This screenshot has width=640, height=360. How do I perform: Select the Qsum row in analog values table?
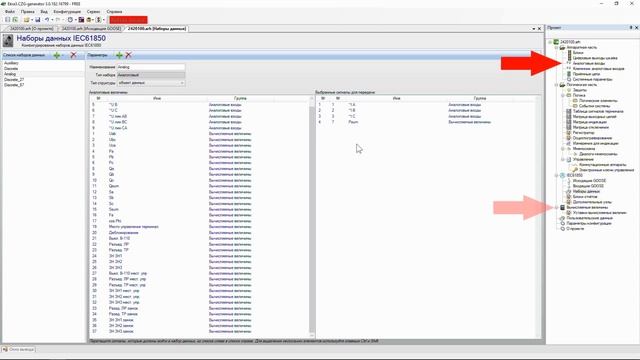200,186
